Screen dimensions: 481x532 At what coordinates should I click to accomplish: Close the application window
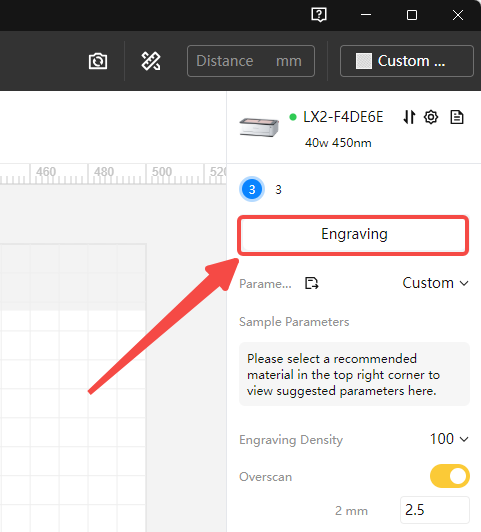pos(458,15)
